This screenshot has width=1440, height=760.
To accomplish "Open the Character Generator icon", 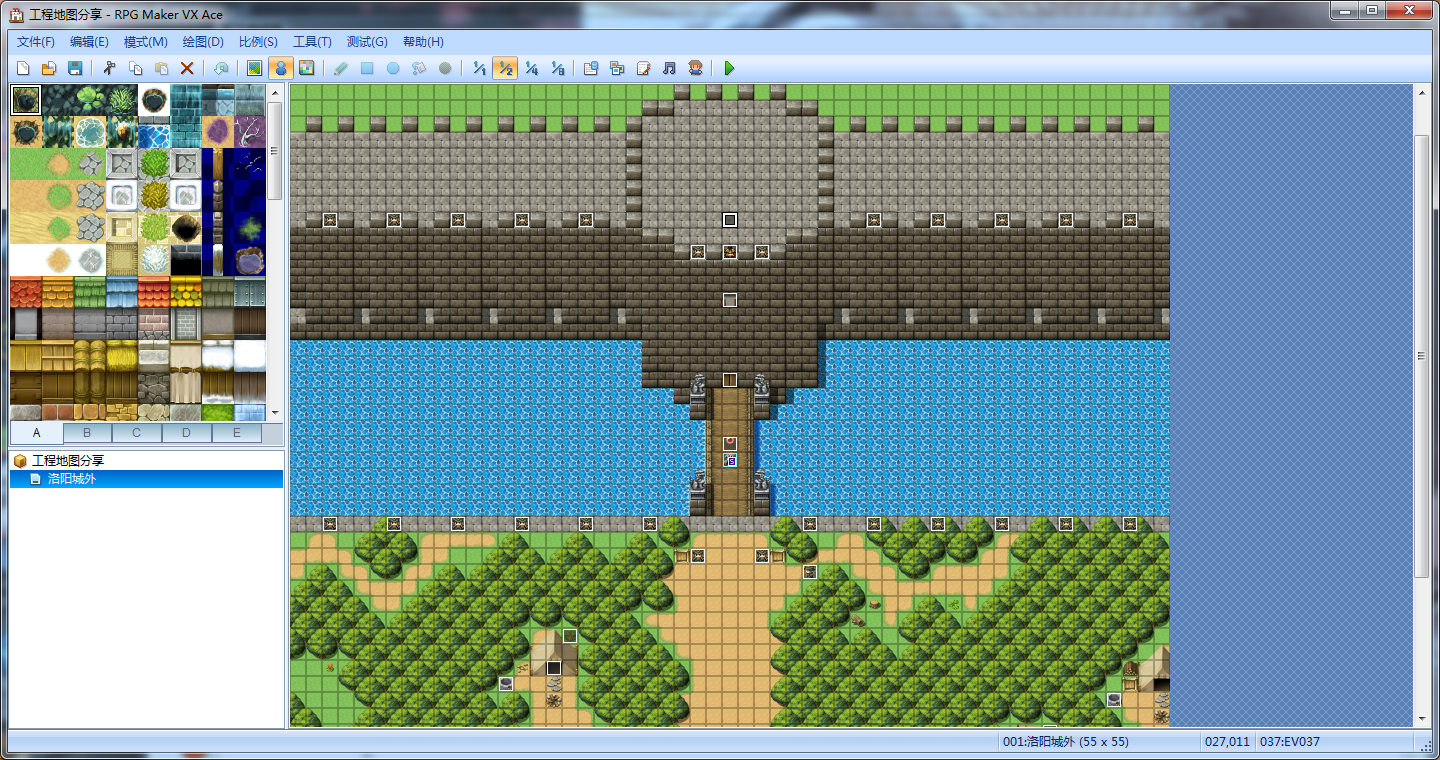I will 695,68.
